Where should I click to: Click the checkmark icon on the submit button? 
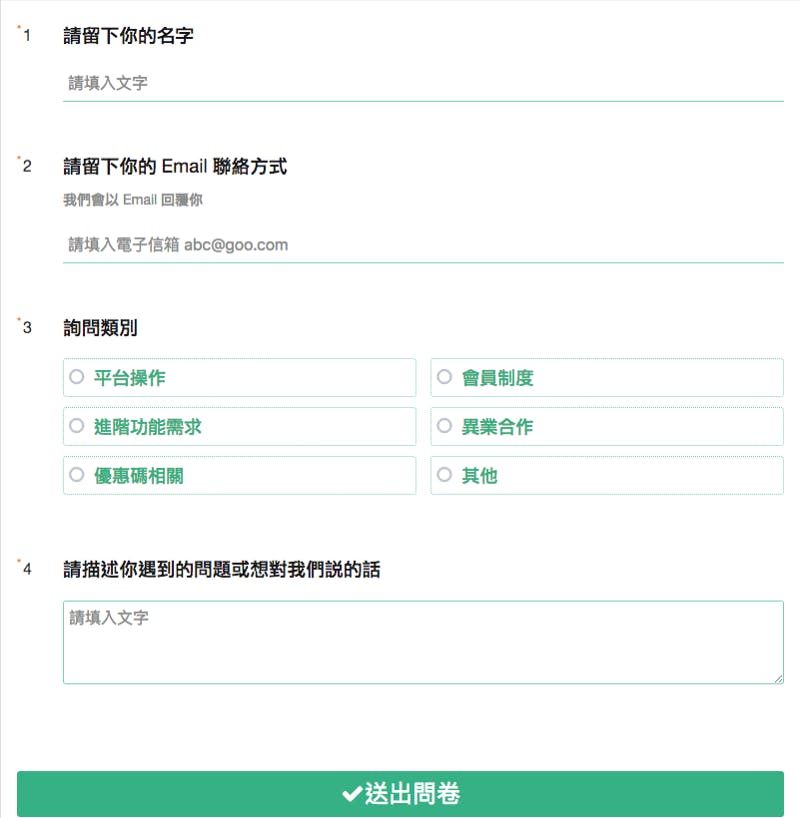pos(351,794)
